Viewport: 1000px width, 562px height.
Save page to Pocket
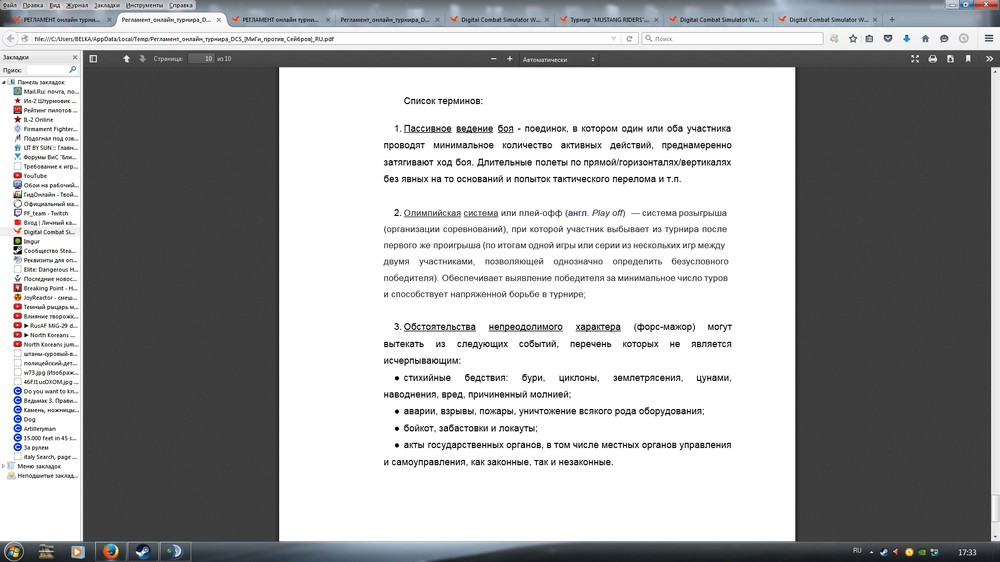(x=888, y=39)
